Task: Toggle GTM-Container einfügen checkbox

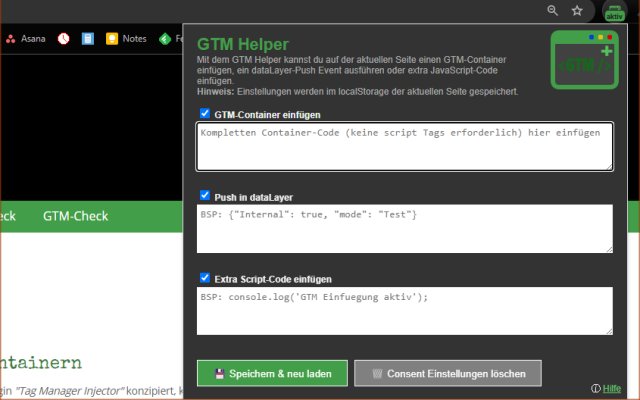Action: pyautogui.click(x=205, y=113)
